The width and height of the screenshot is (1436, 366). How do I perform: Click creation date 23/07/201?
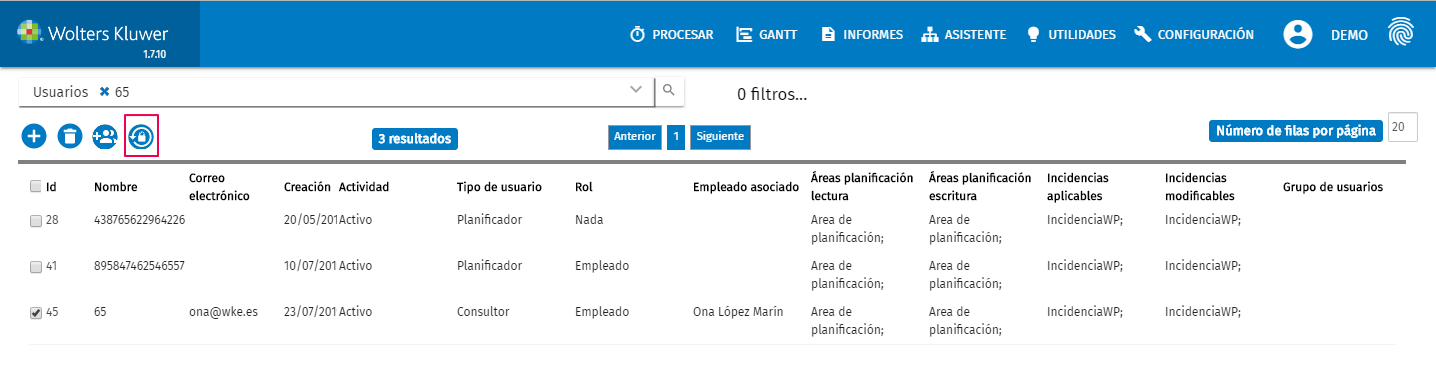coord(311,312)
